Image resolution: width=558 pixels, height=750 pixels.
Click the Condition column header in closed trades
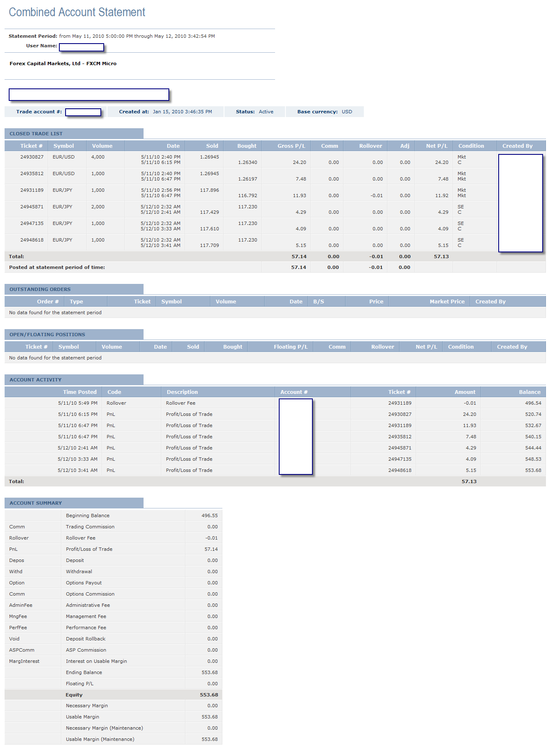click(471, 146)
